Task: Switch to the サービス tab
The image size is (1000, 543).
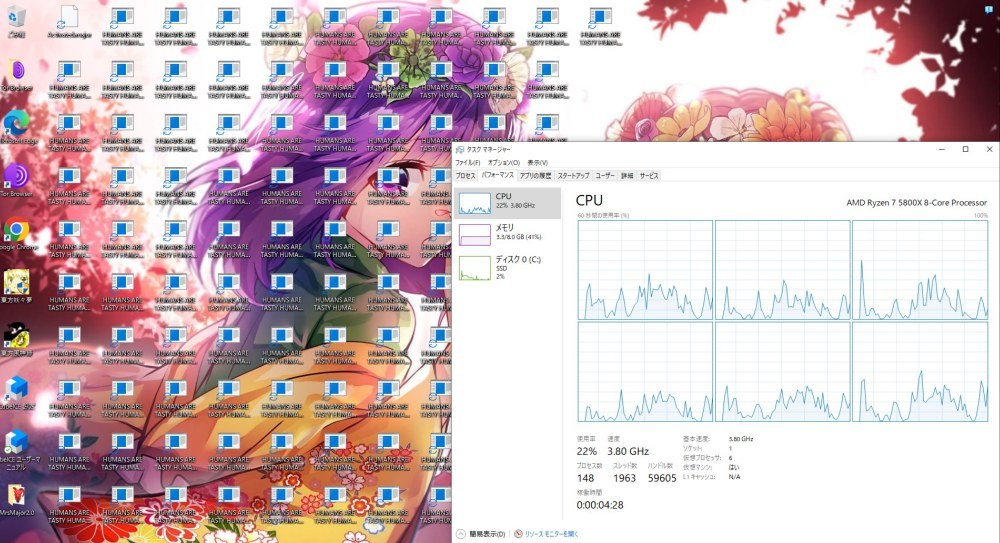Action: coord(649,175)
